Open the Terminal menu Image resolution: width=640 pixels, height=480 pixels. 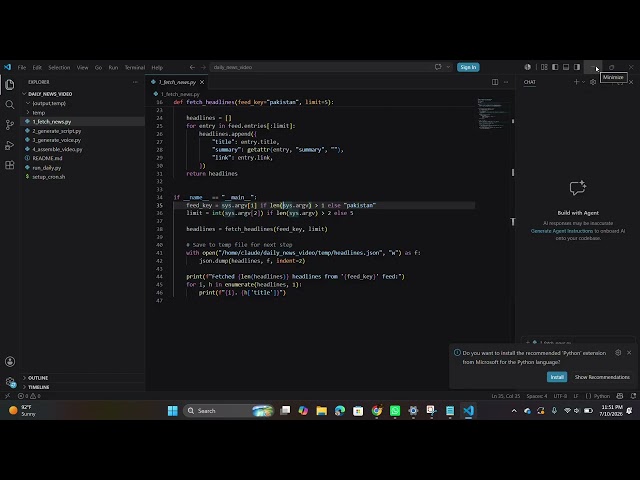click(135, 67)
